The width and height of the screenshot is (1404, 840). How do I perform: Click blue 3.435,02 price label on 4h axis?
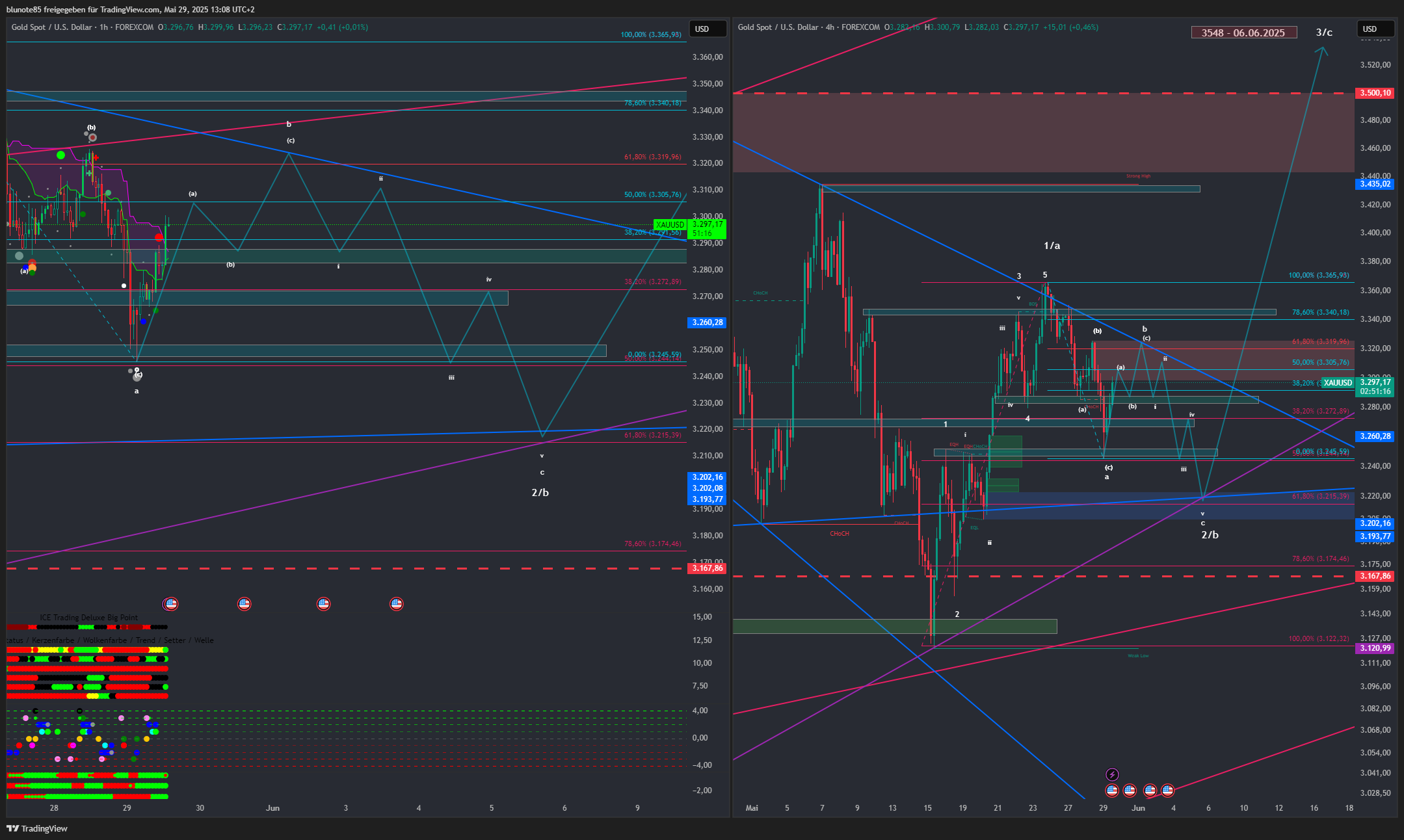(x=1375, y=184)
